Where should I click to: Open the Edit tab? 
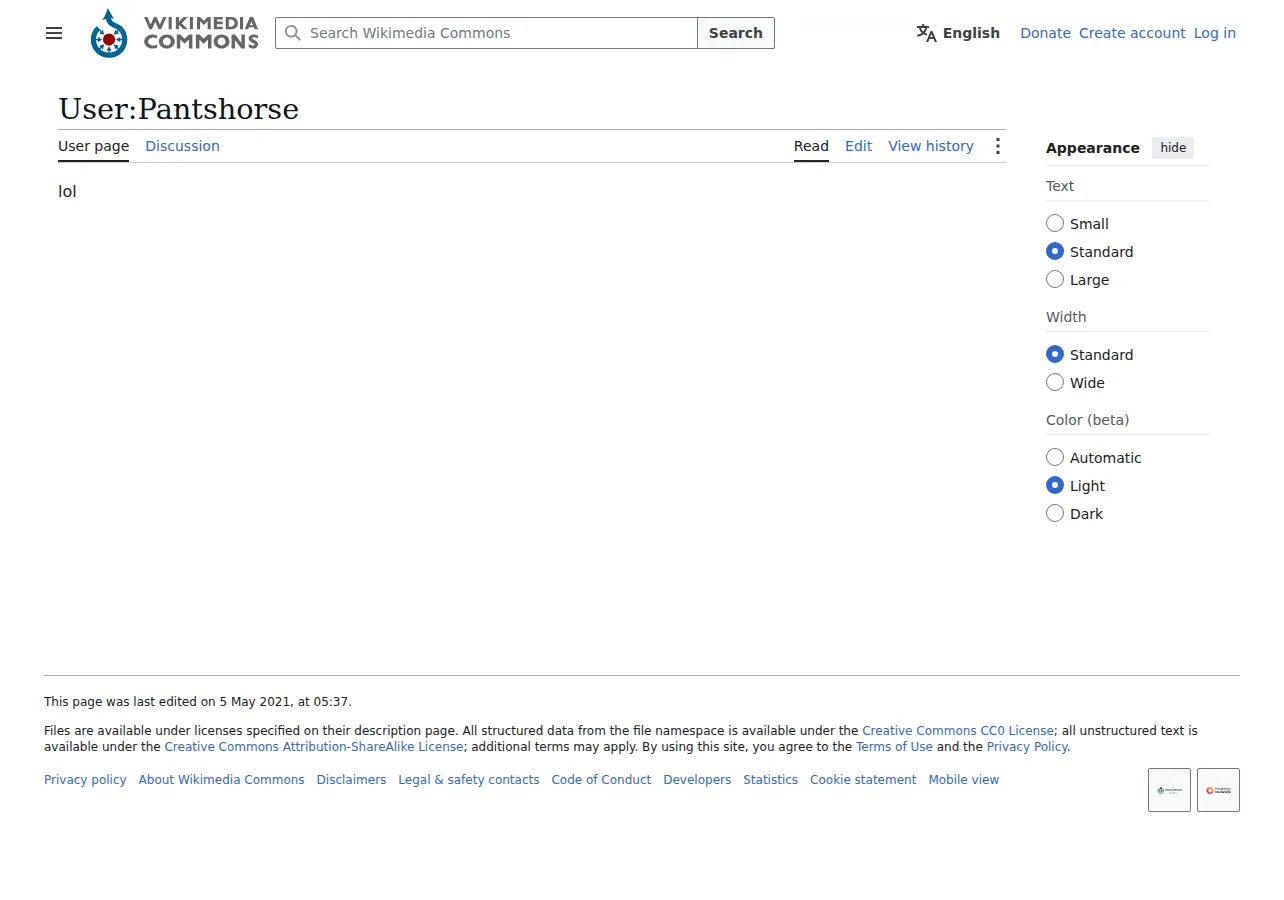[858, 146]
